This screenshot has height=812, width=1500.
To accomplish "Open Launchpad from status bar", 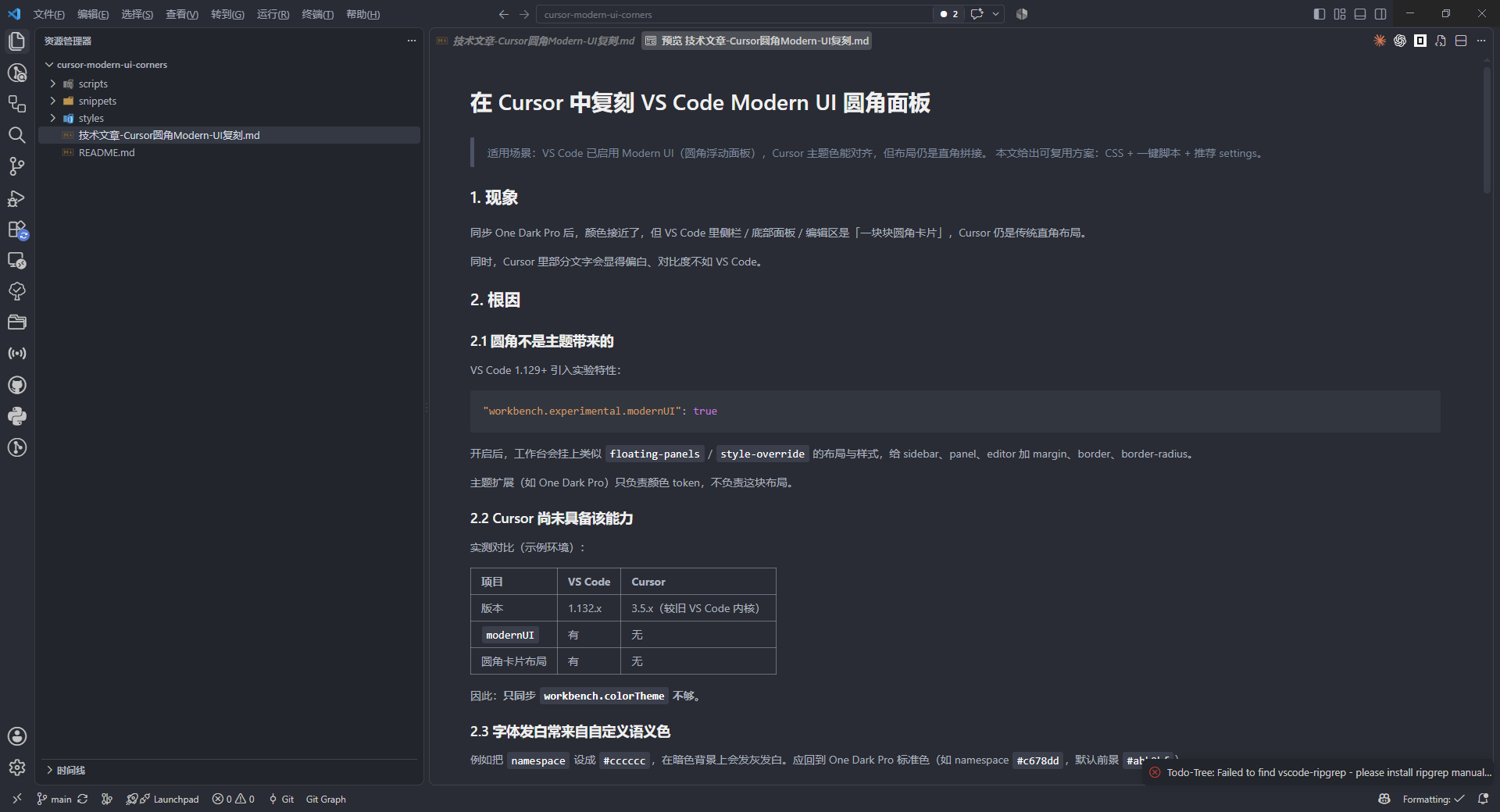I will [163, 799].
